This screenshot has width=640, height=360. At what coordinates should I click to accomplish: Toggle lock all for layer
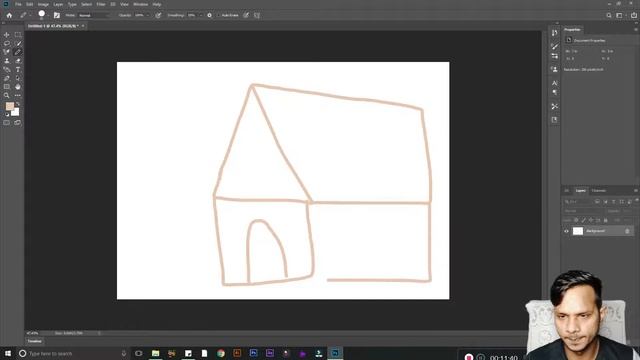tap(605, 220)
